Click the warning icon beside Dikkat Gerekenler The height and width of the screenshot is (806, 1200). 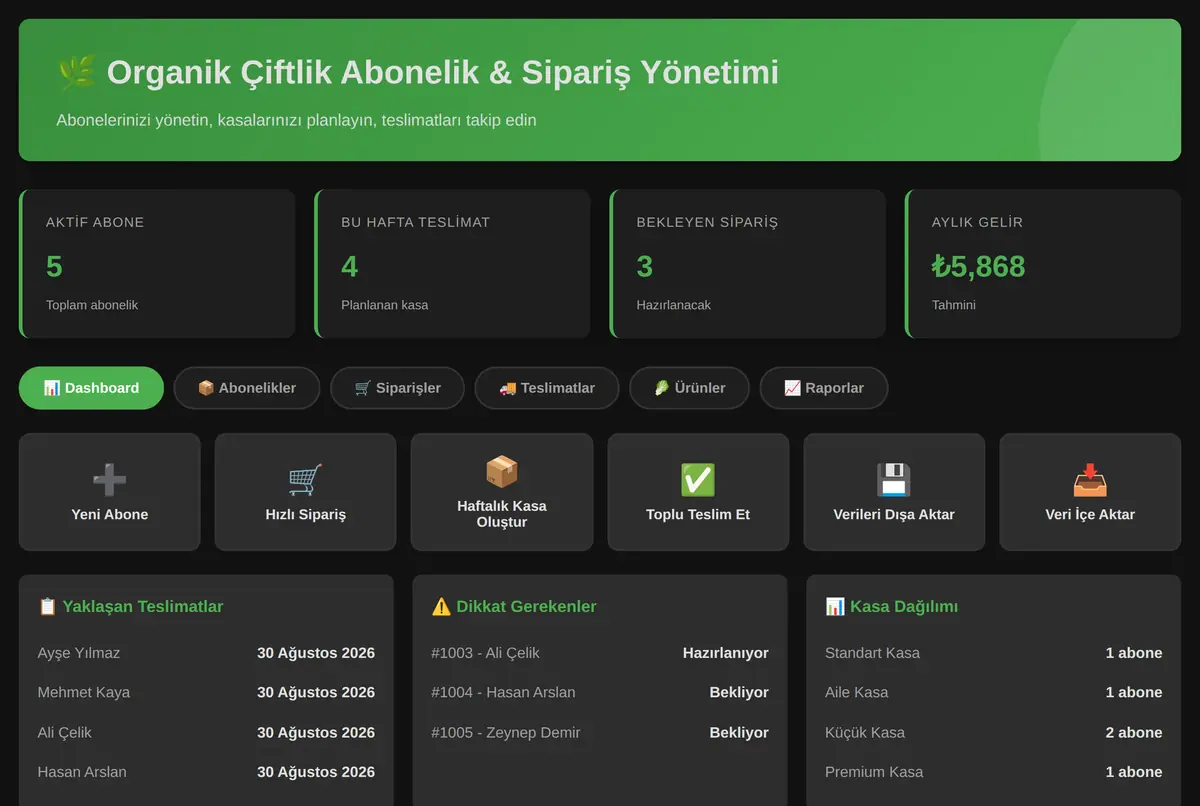coord(441,606)
